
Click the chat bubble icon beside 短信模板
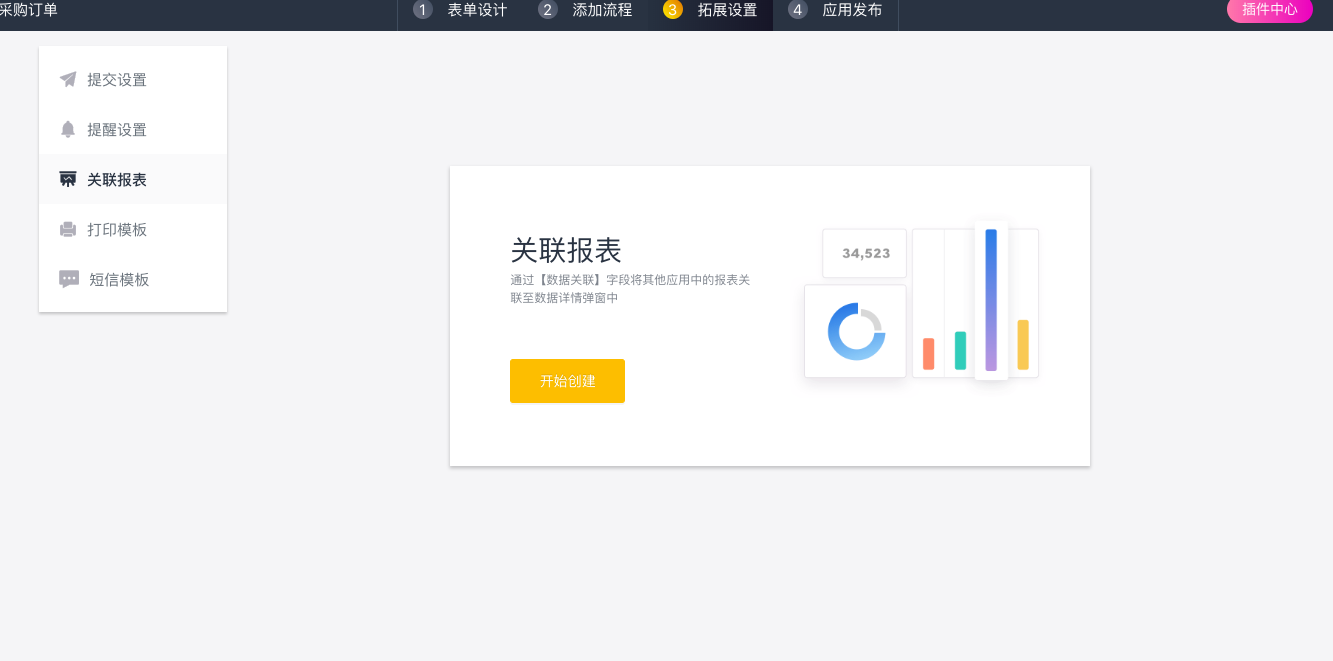[69, 279]
